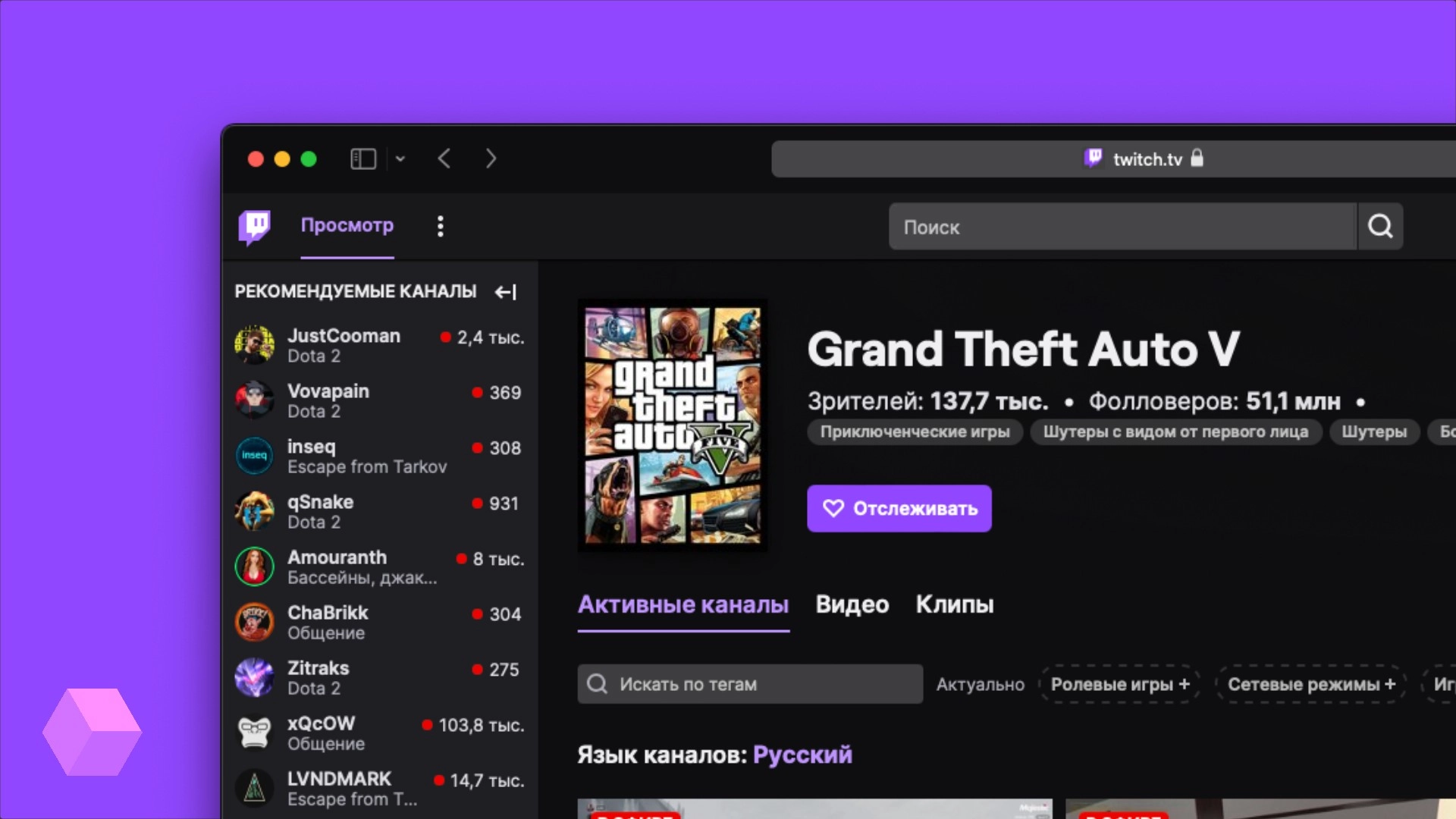
Task: Click viewer count 2,4 тыс.
Action: 490,338
